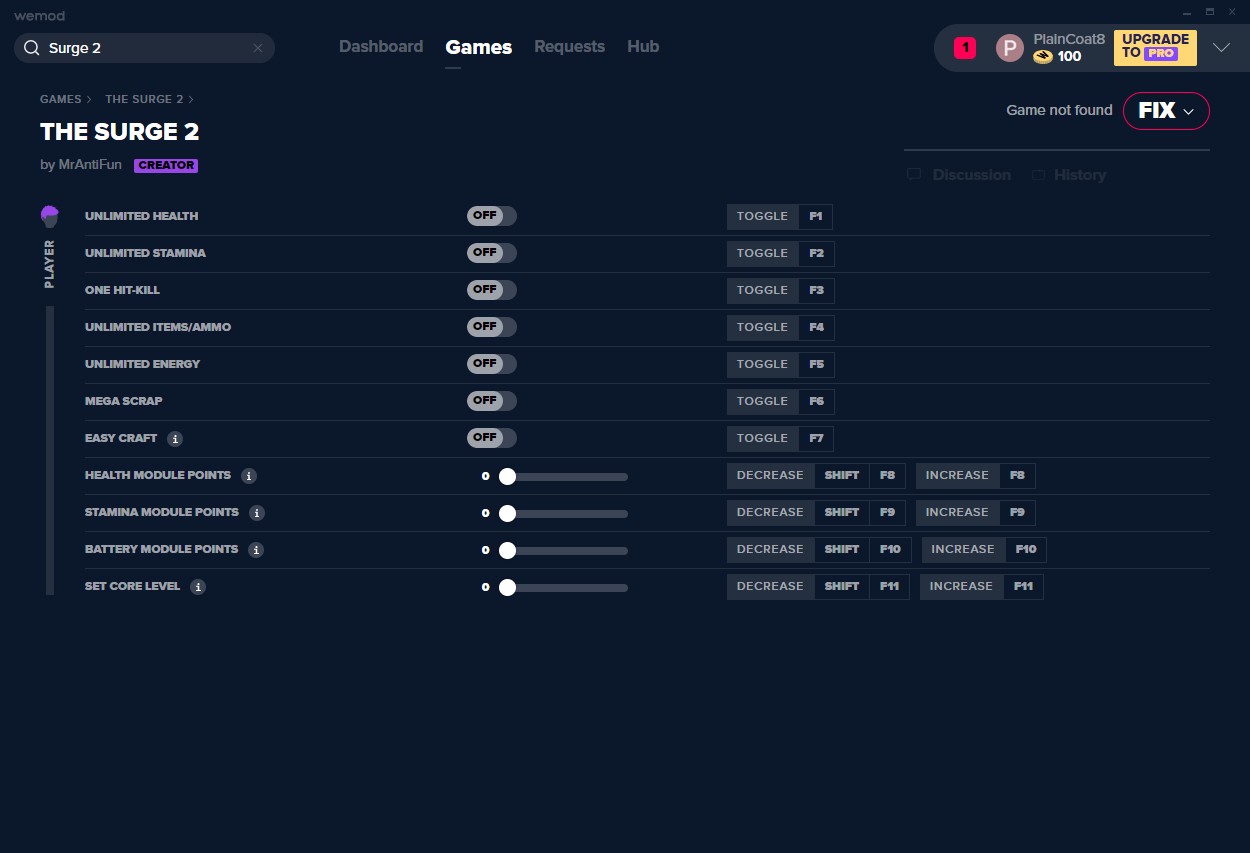
Task: Adjust the Stamina Module Points slider
Action: [x=567, y=513]
